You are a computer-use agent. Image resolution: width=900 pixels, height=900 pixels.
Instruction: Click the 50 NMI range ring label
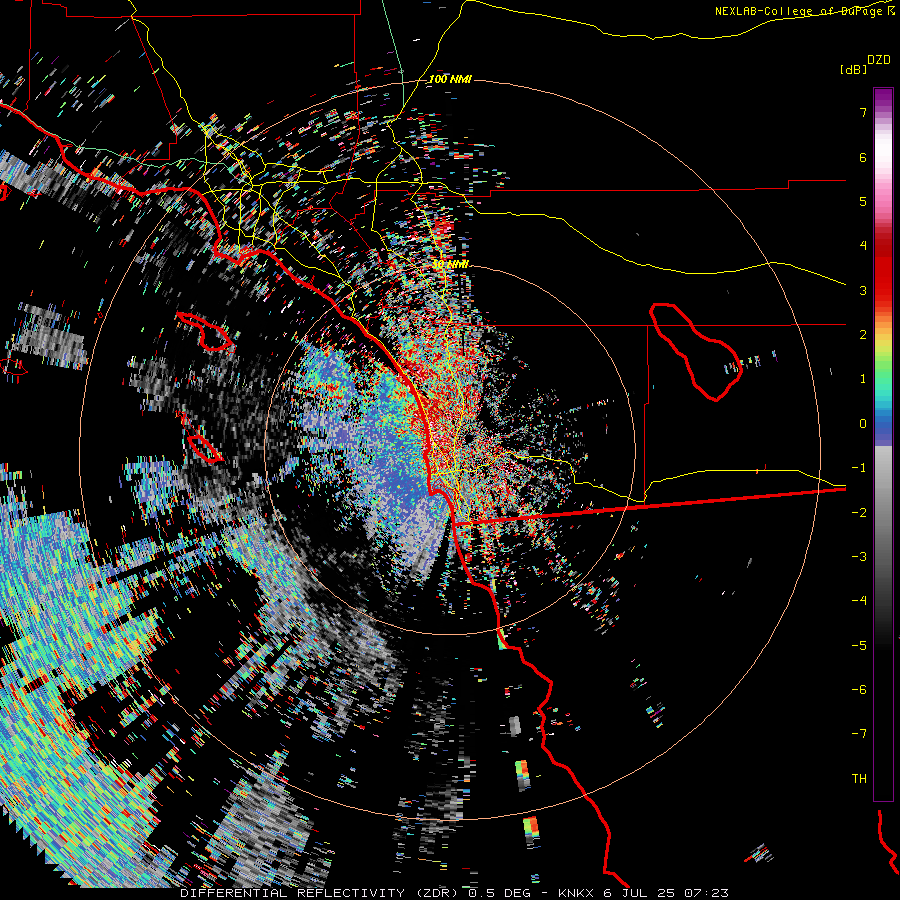pos(450,264)
